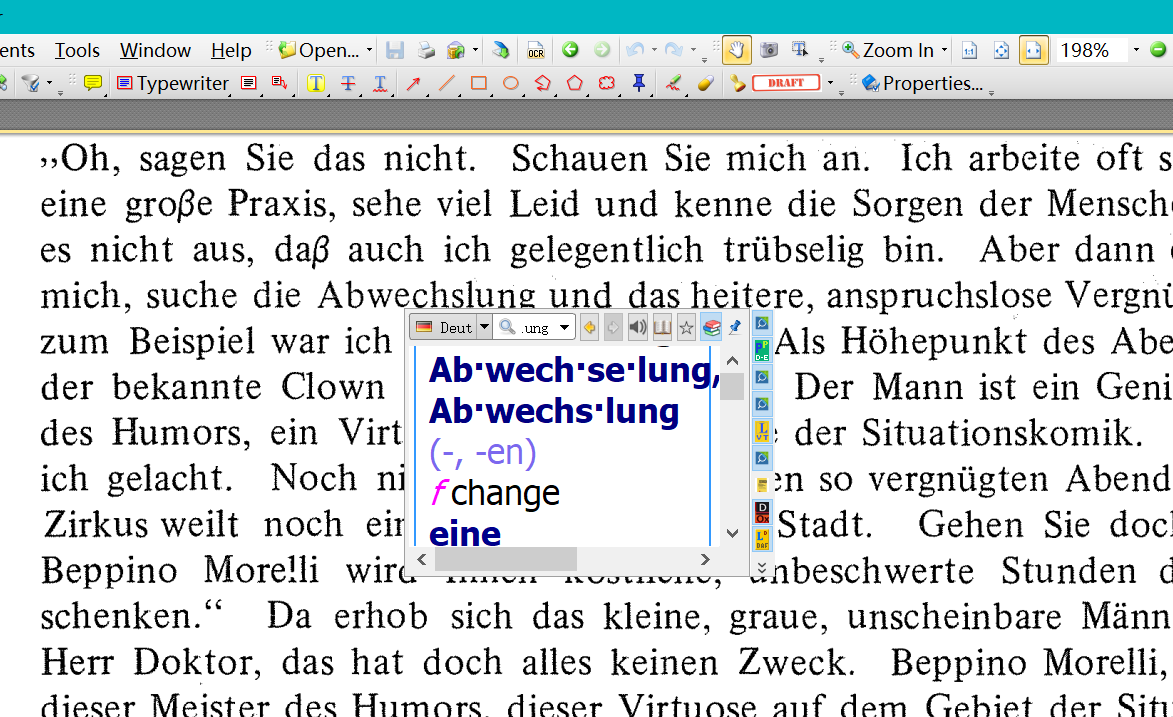1173x717 pixels.
Task: Select the D Ox dictionary icon
Action: coord(762,513)
